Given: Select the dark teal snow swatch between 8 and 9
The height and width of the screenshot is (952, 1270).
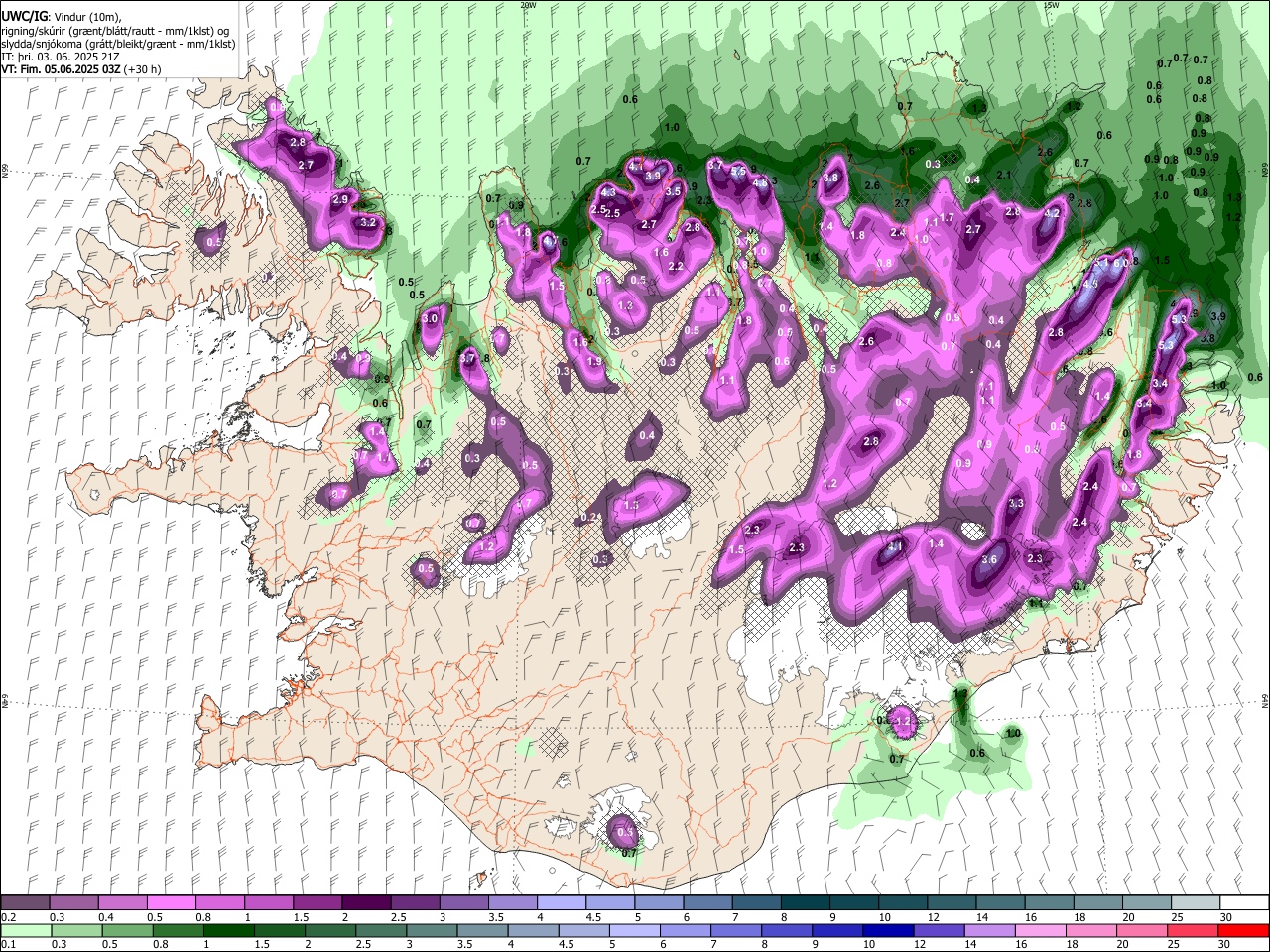Looking at the screenshot, I should [805, 902].
